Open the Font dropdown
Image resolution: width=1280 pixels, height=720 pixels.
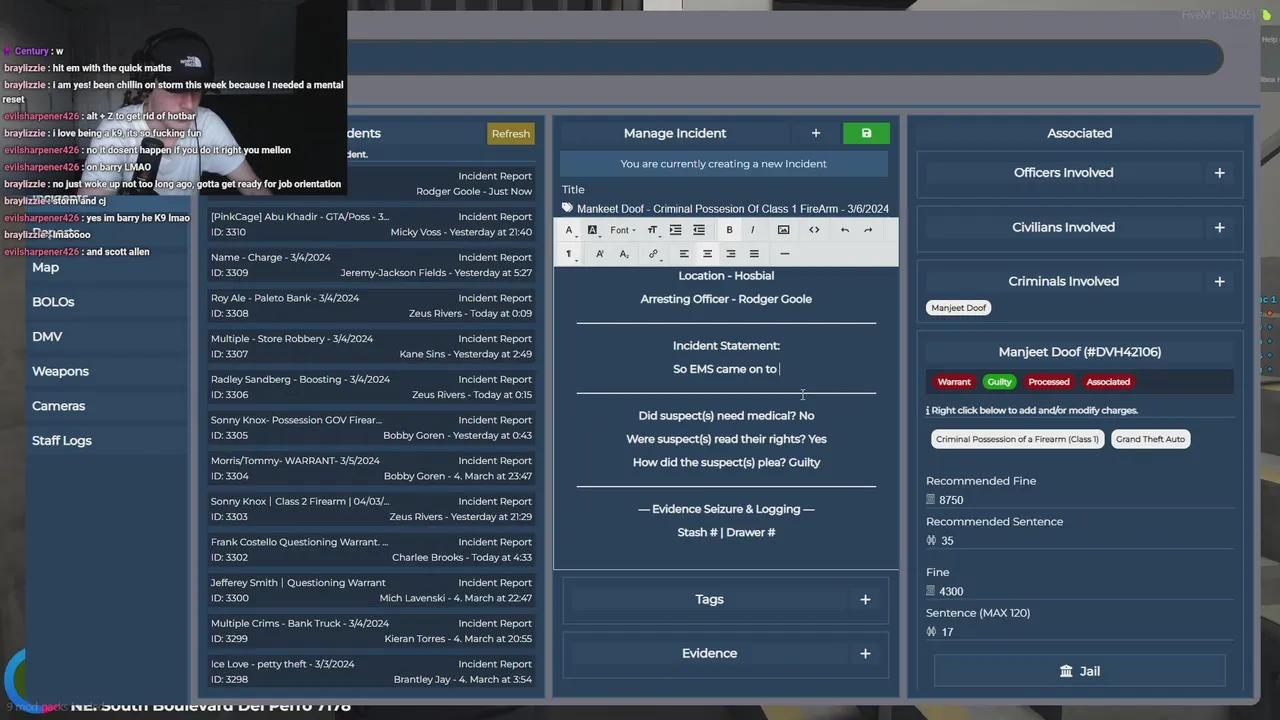coord(622,230)
